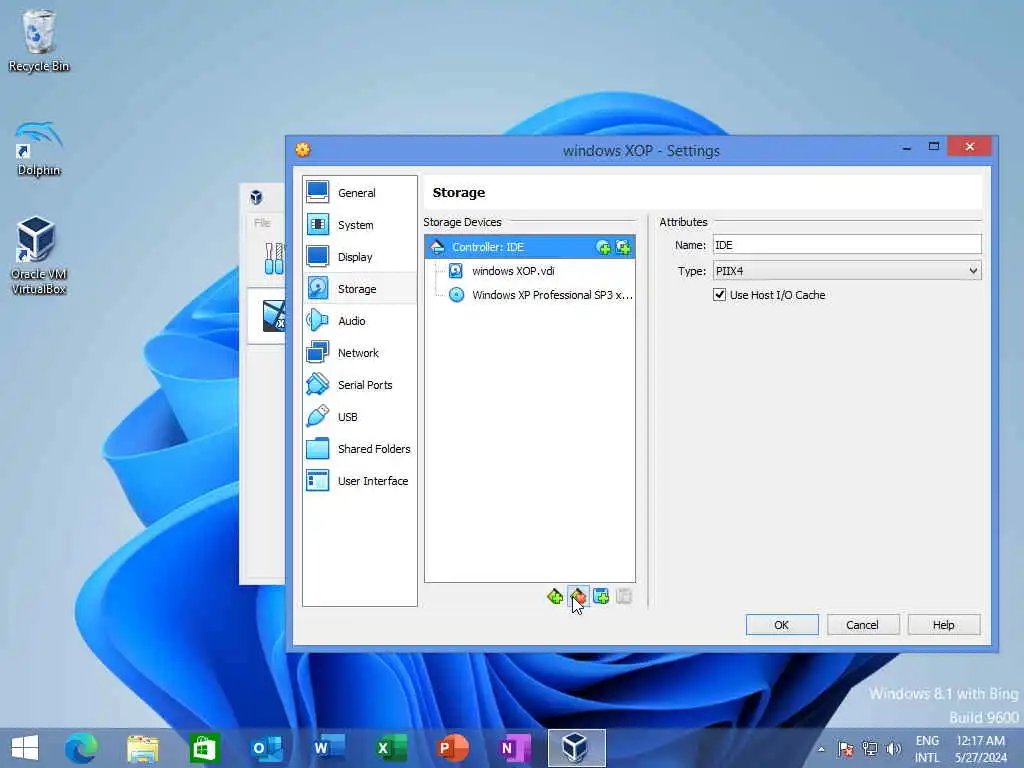The height and width of the screenshot is (768, 1024).
Task: Click the Add Attachment toolbar icon
Action: (601, 596)
